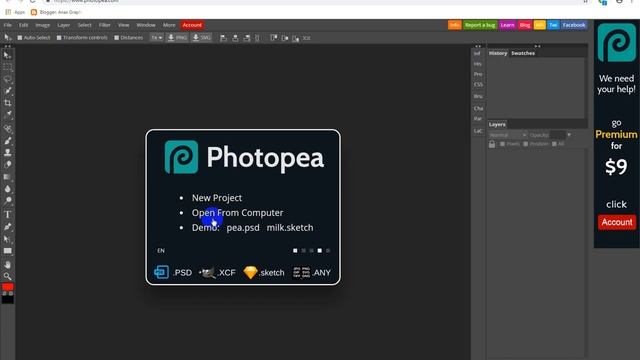The width and height of the screenshot is (640, 360).
Task: Select the Eyedropper tool
Action: (x=7, y=115)
